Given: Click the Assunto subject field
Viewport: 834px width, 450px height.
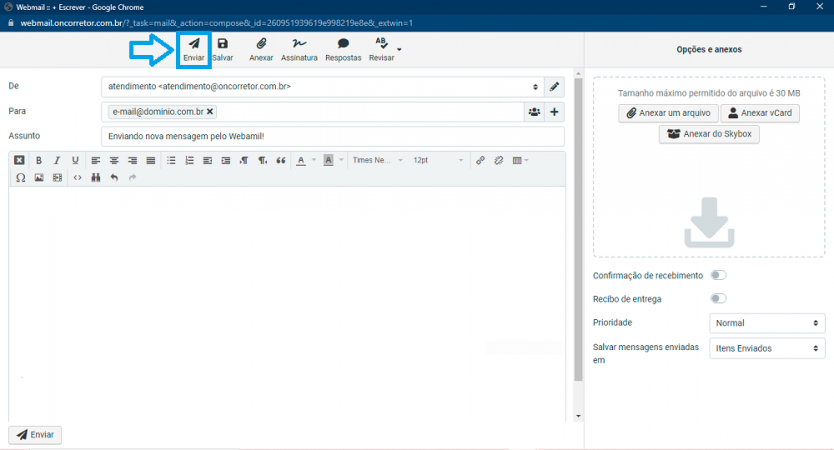Looking at the screenshot, I should point(333,136).
